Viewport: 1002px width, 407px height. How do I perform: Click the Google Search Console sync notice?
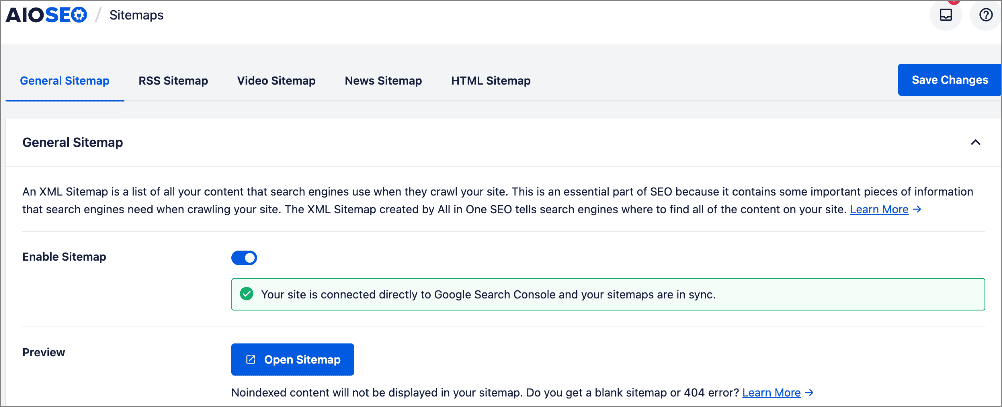(x=488, y=294)
